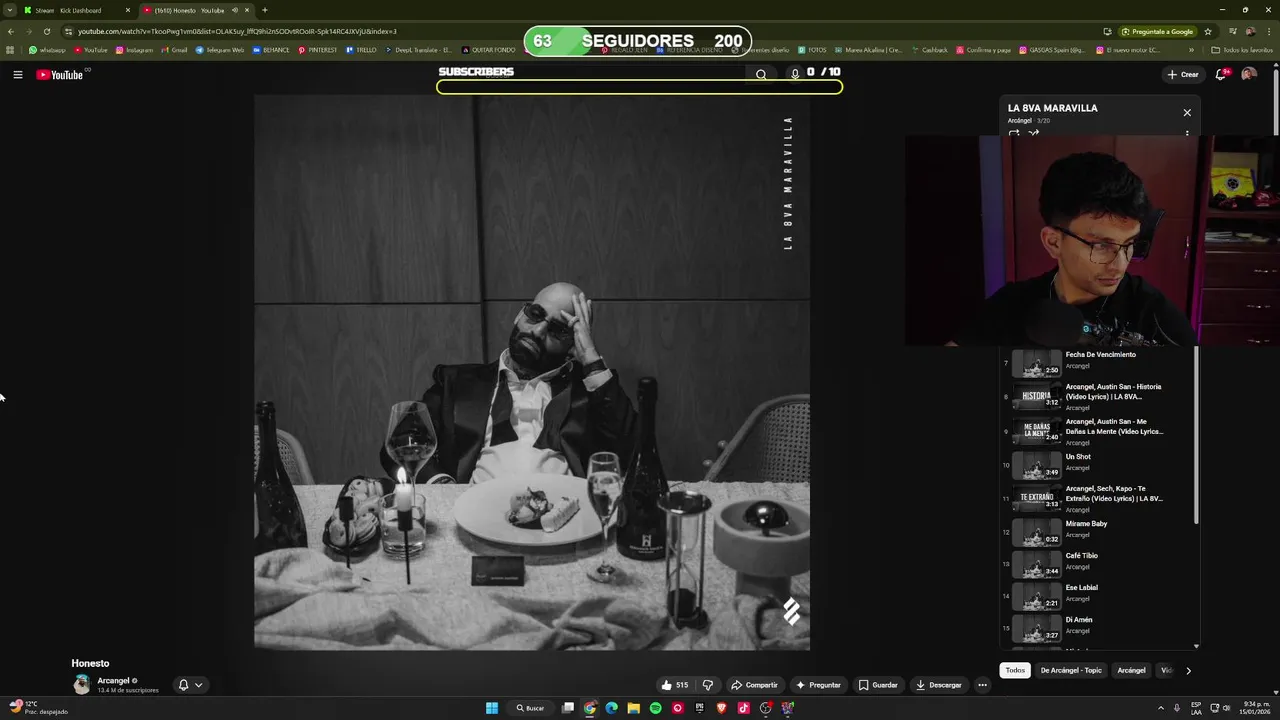Screen dimensions: 1280x720
Task: Bookmark this page with star icon
Action: (x=1208, y=31)
